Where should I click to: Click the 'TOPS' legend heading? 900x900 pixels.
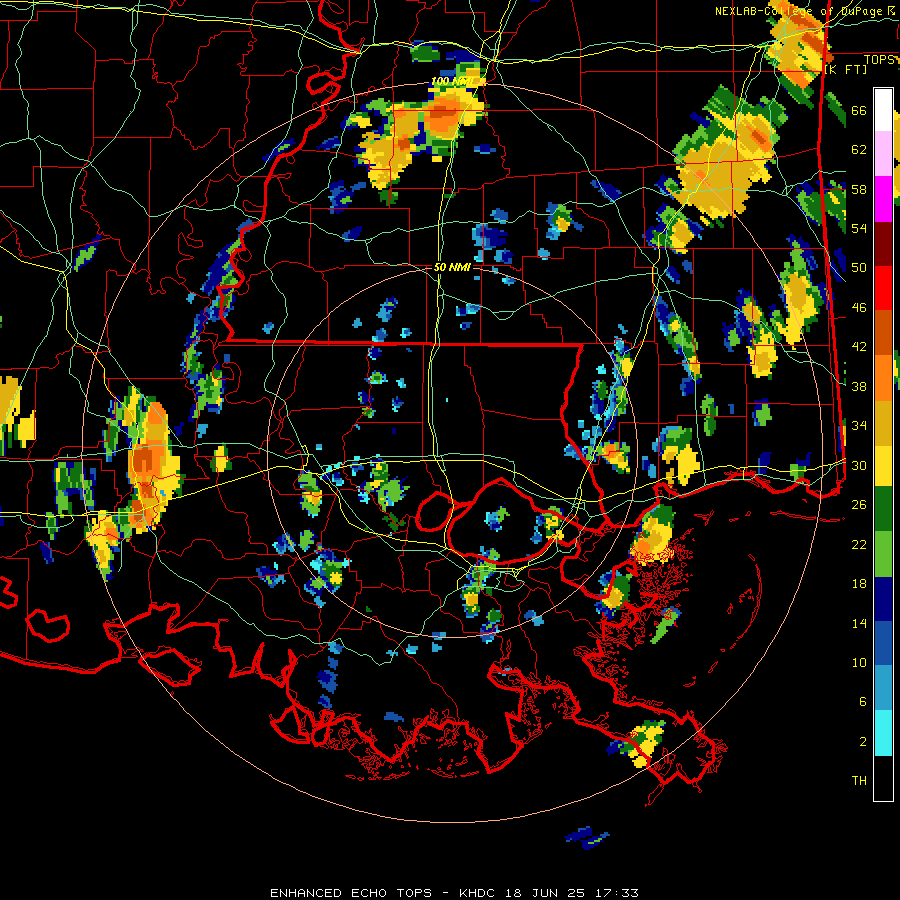pyautogui.click(x=879, y=60)
